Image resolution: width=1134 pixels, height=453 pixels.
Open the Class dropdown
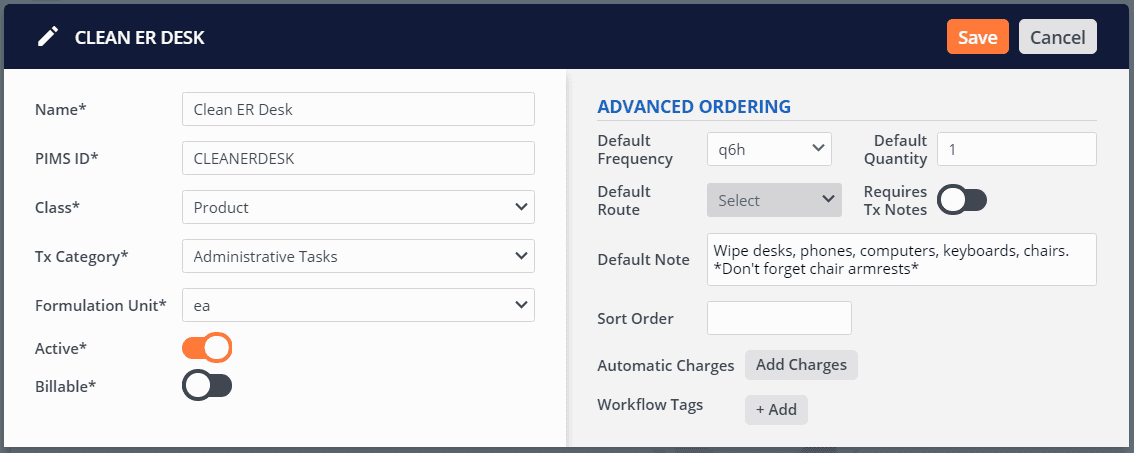(358, 207)
